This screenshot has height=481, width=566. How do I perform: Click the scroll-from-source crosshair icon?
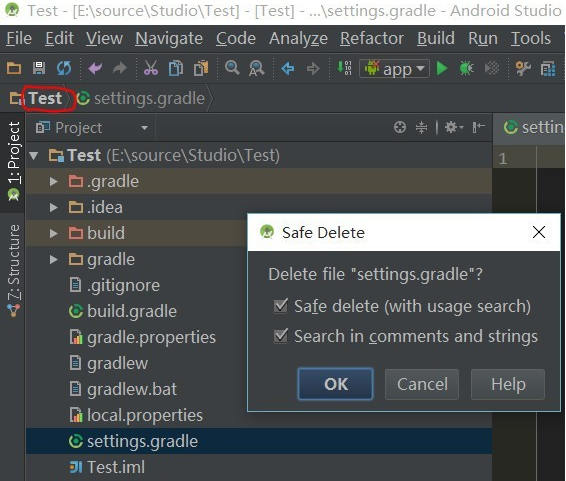point(400,127)
